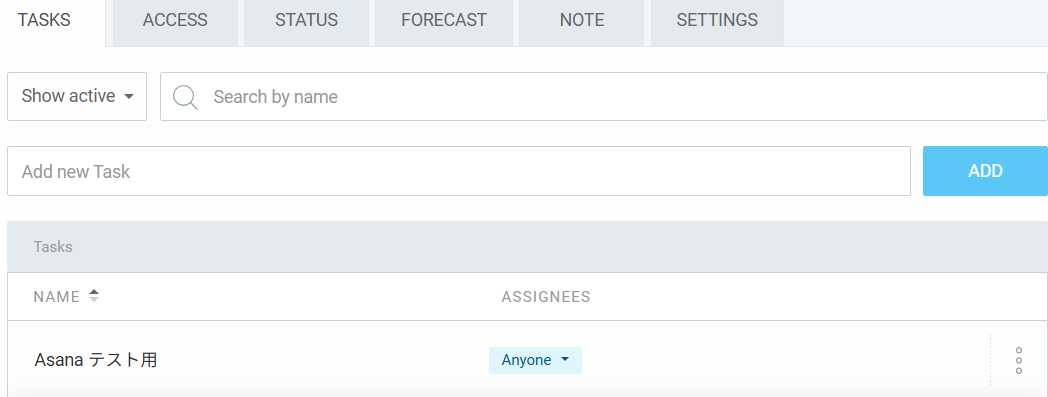Click the down arrow in Show active
Image resolution: width=1048 pixels, height=397 pixels.
129,97
